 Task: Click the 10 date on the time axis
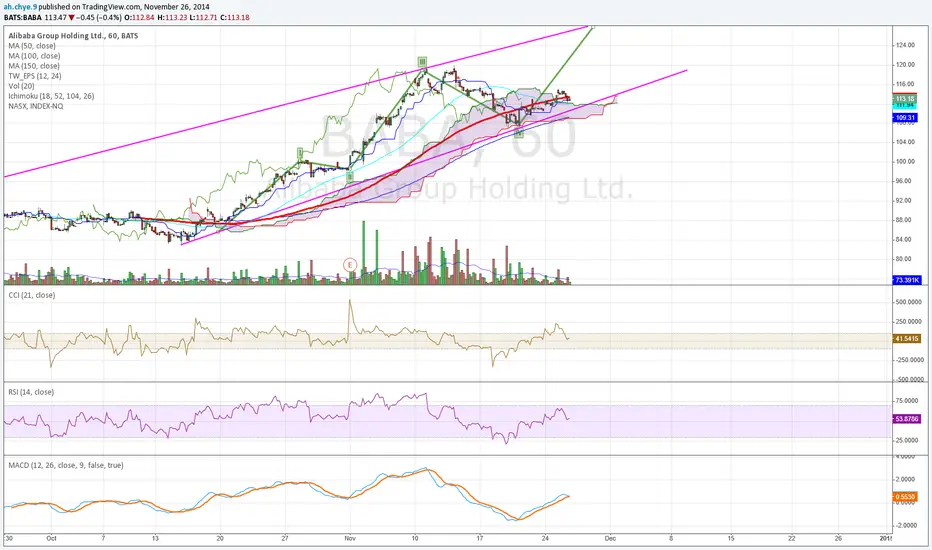coord(415,538)
